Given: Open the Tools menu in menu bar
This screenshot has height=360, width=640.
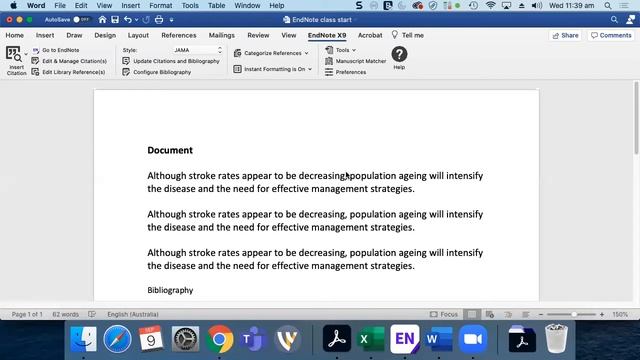Looking at the screenshot, I should point(190,6).
